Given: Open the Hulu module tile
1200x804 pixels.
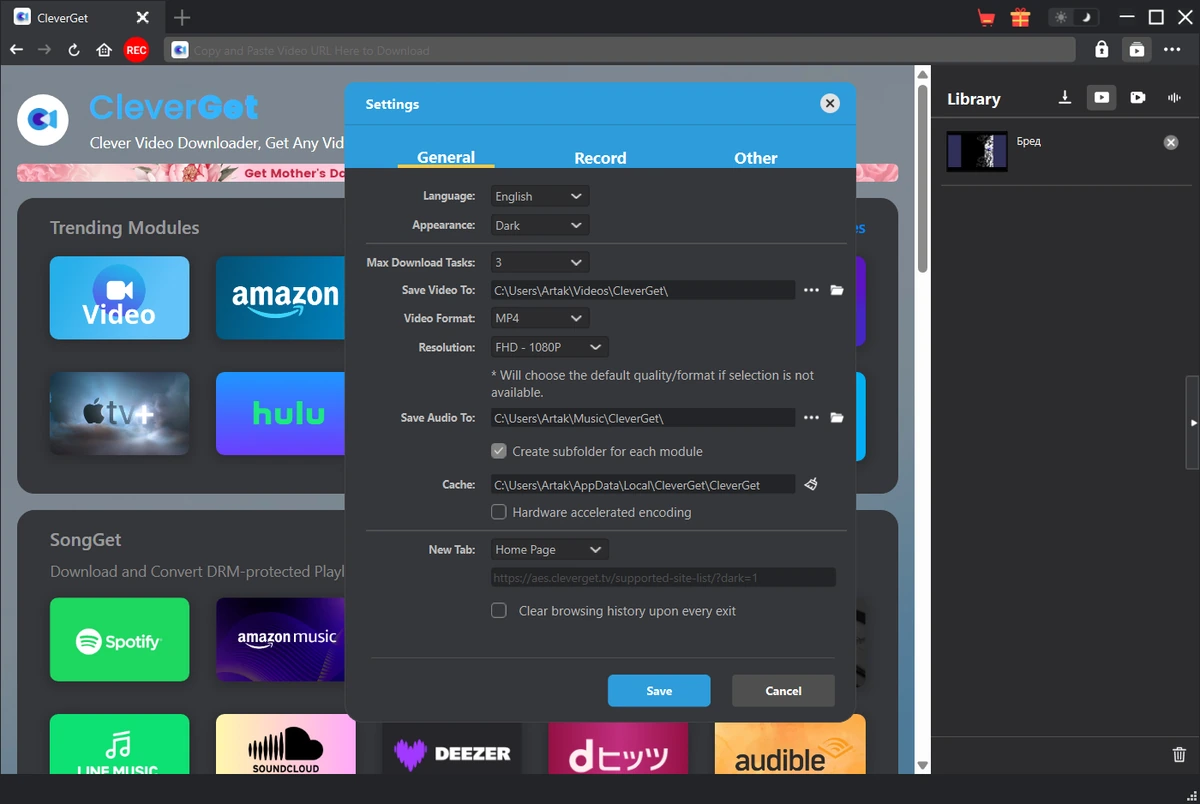Looking at the screenshot, I should [x=280, y=414].
